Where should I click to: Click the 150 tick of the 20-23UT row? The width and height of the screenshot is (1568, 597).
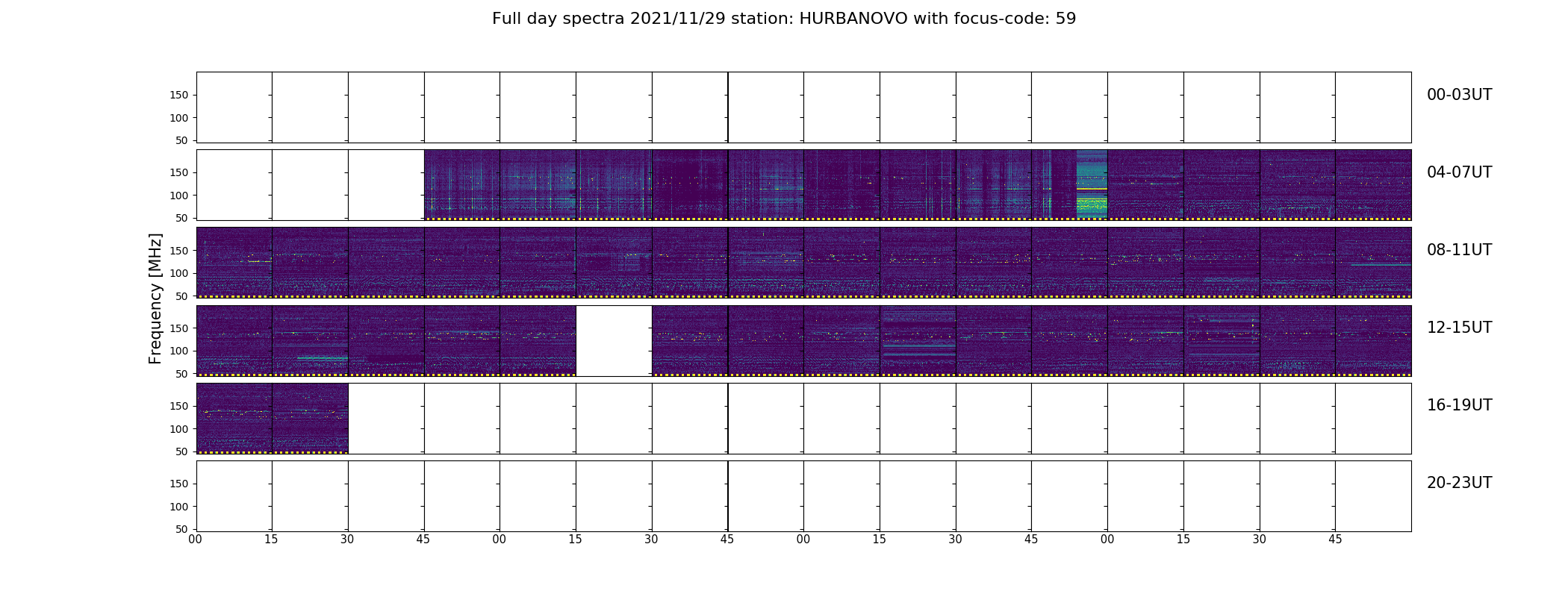179,484
